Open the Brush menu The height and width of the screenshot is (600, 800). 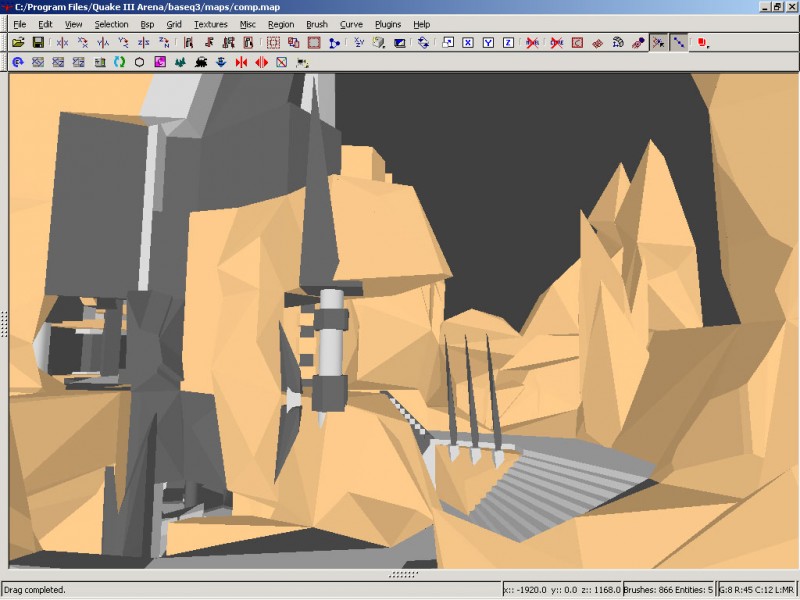(317, 24)
